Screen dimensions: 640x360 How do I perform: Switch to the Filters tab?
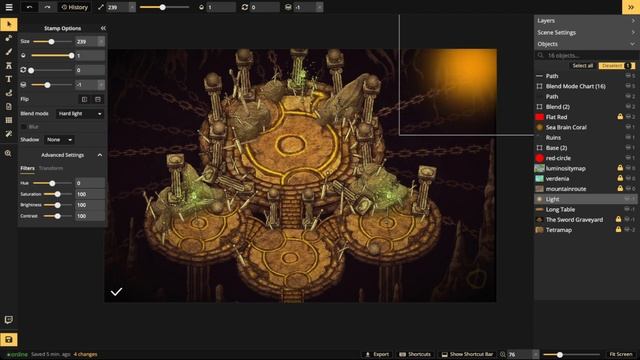click(27, 168)
